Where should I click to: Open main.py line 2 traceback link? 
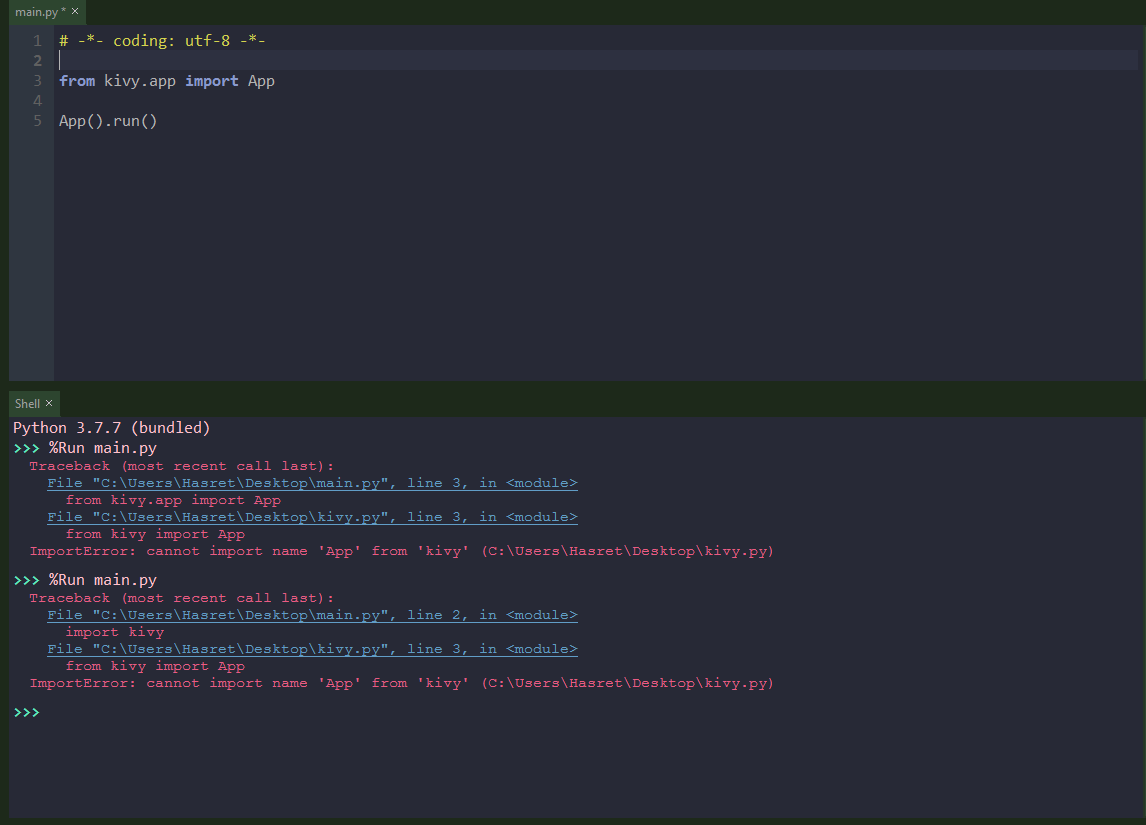(312, 615)
